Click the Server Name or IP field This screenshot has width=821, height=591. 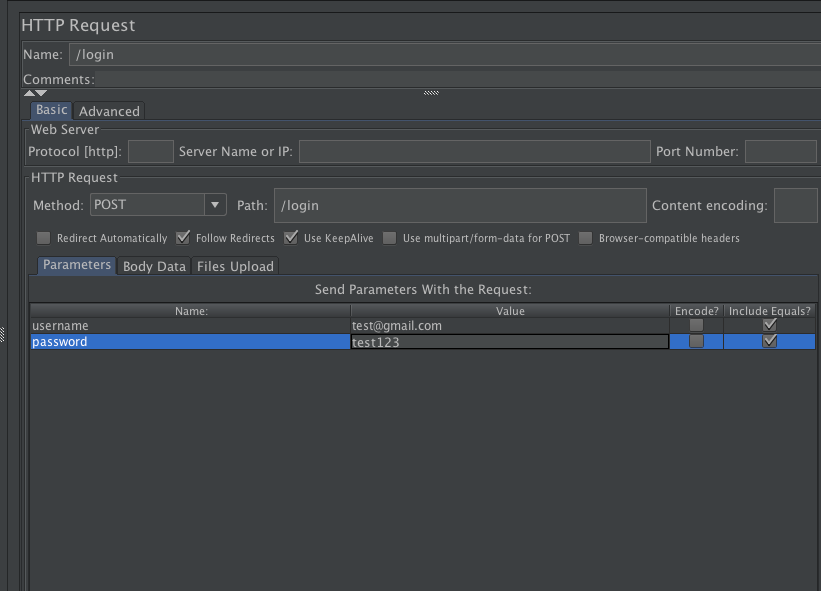coord(474,152)
